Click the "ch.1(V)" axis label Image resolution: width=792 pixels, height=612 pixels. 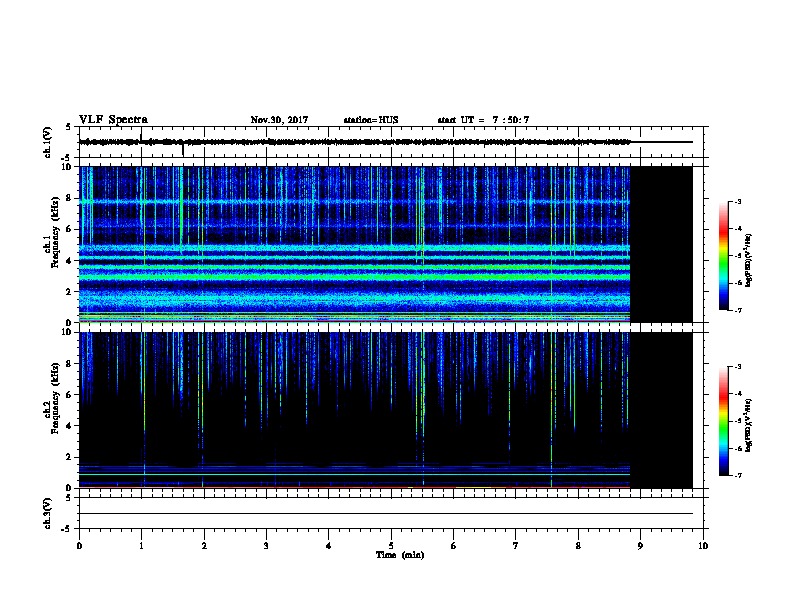(x=47, y=142)
